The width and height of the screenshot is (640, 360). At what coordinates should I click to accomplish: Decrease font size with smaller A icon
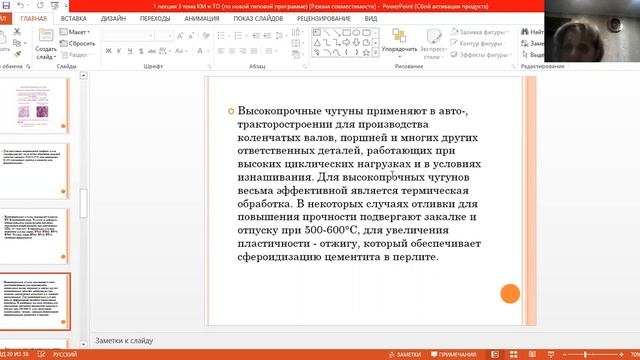pos(191,36)
